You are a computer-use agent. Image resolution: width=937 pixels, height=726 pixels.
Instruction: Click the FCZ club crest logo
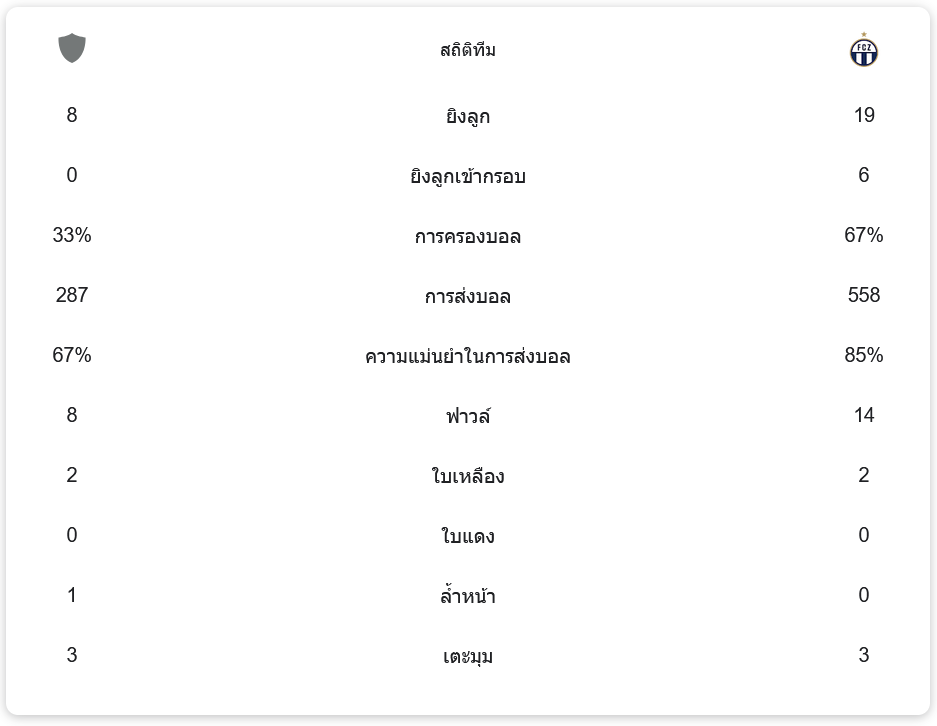pos(863,51)
